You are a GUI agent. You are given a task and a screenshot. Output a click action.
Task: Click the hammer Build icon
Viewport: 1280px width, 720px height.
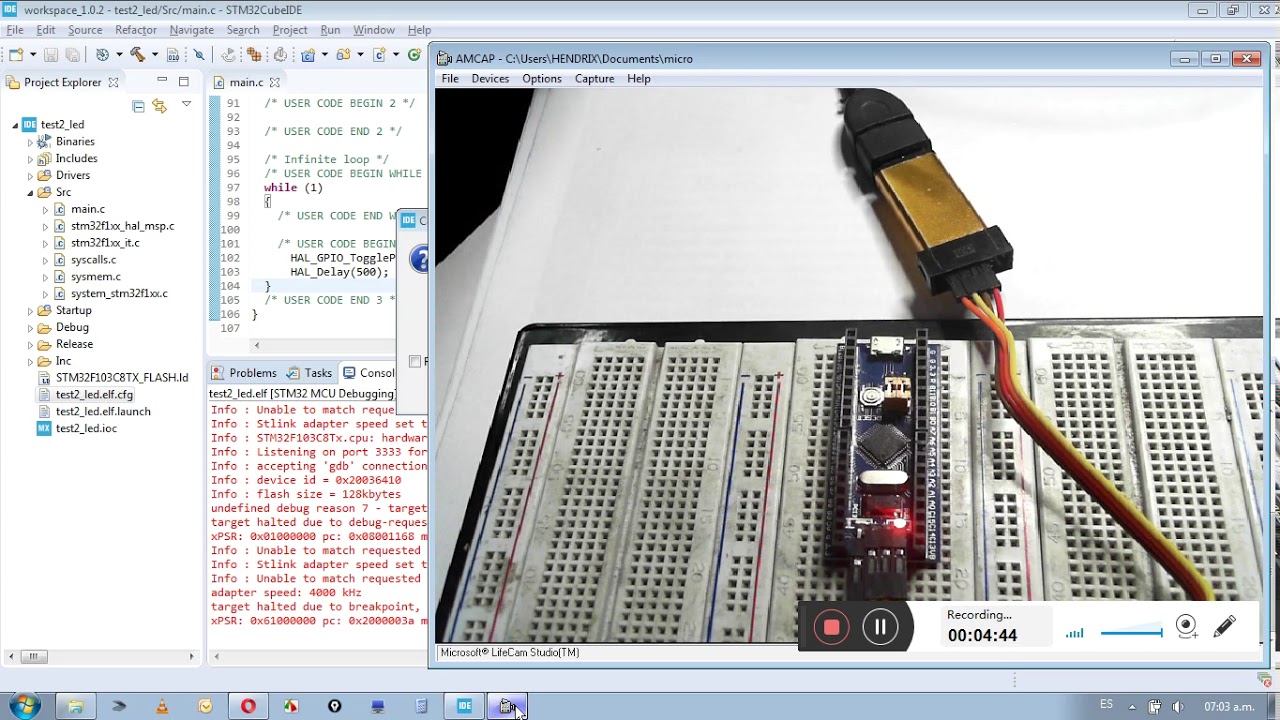point(137,55)
